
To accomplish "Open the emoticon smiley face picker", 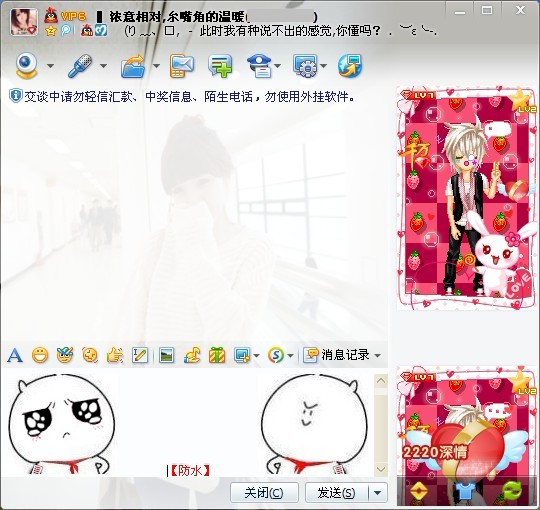I will [x=40, y=355].
